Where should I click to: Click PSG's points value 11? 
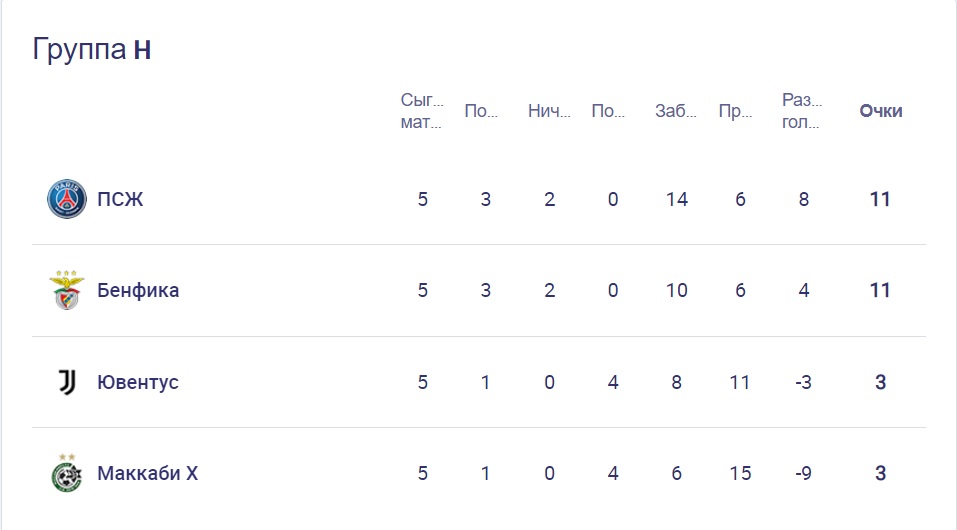(x=880, y=199)
